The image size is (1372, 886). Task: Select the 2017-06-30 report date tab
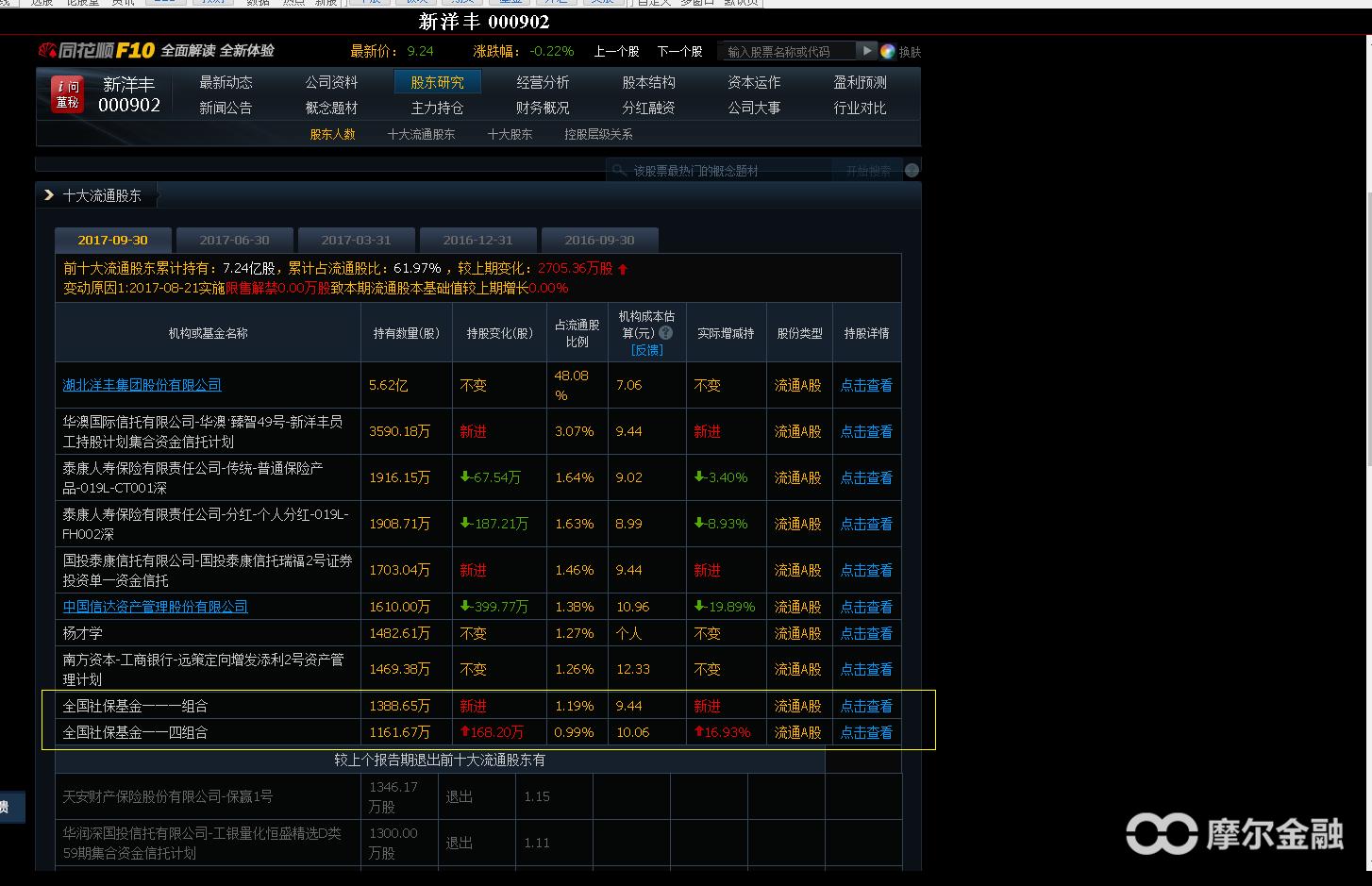(235, 240)
